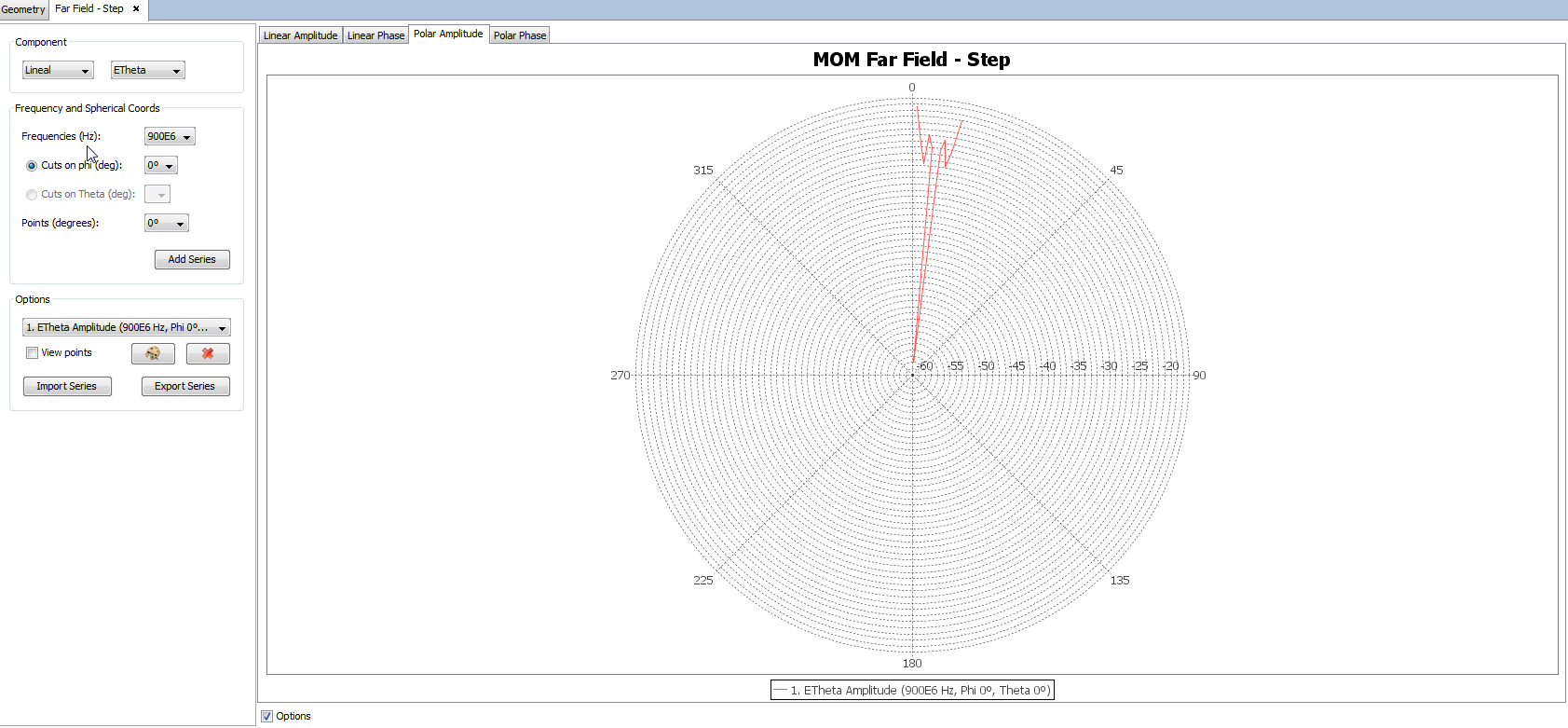Click the red X delete series icon

208,353
